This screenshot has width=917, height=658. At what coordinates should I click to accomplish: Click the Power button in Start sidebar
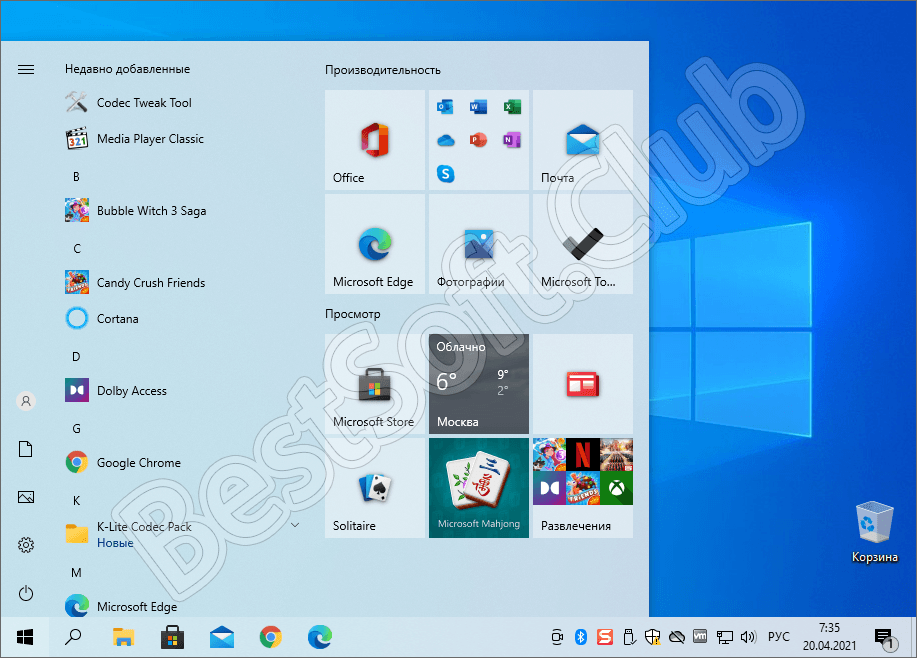26,594
